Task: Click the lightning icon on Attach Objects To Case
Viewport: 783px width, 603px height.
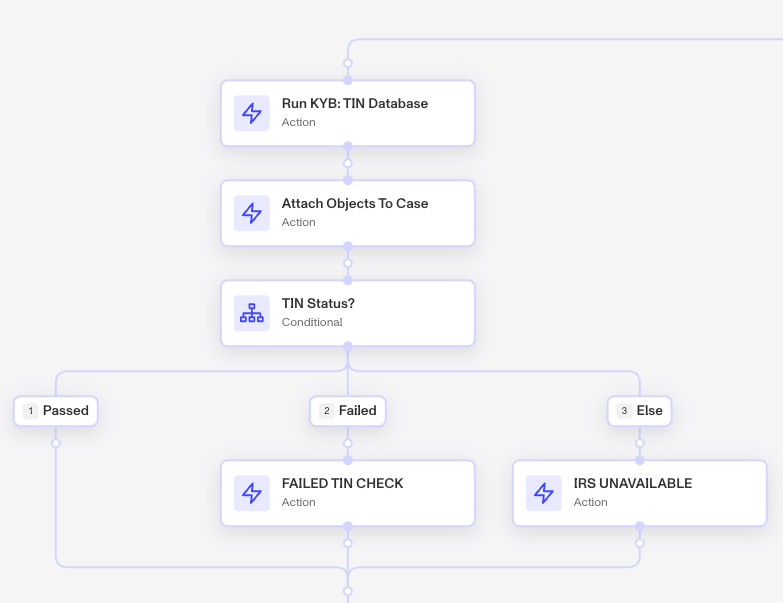Action: click(x=252, y=213)
